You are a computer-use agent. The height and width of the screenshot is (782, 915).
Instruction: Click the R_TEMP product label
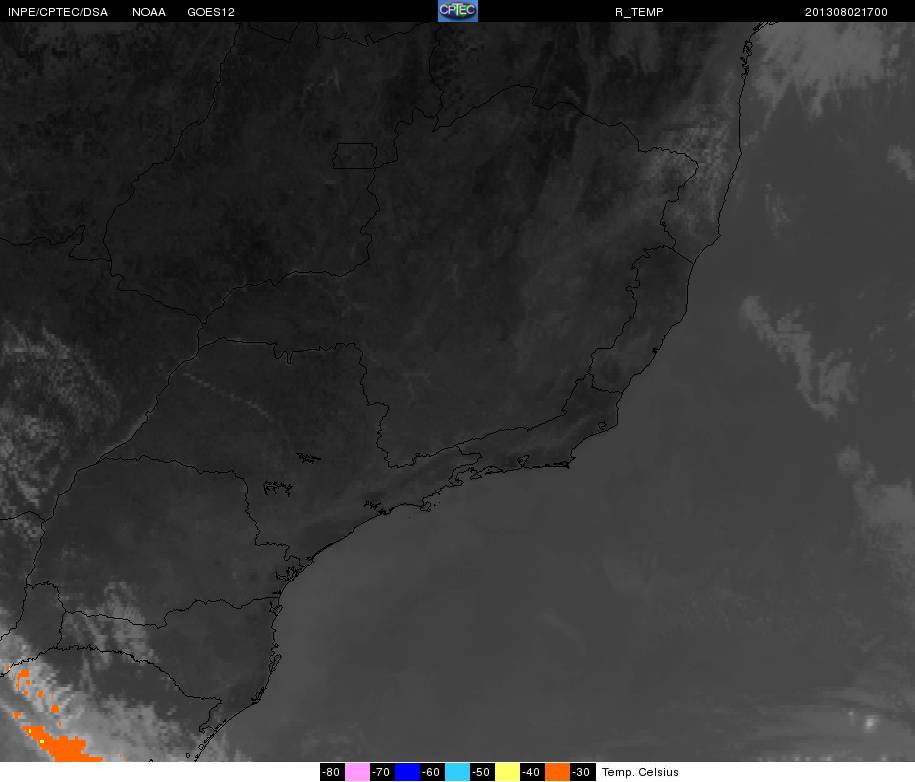point(639,12)
